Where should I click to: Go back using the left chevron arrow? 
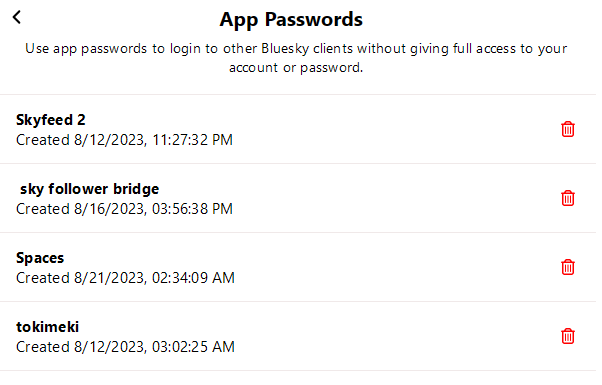click(17, 17)
